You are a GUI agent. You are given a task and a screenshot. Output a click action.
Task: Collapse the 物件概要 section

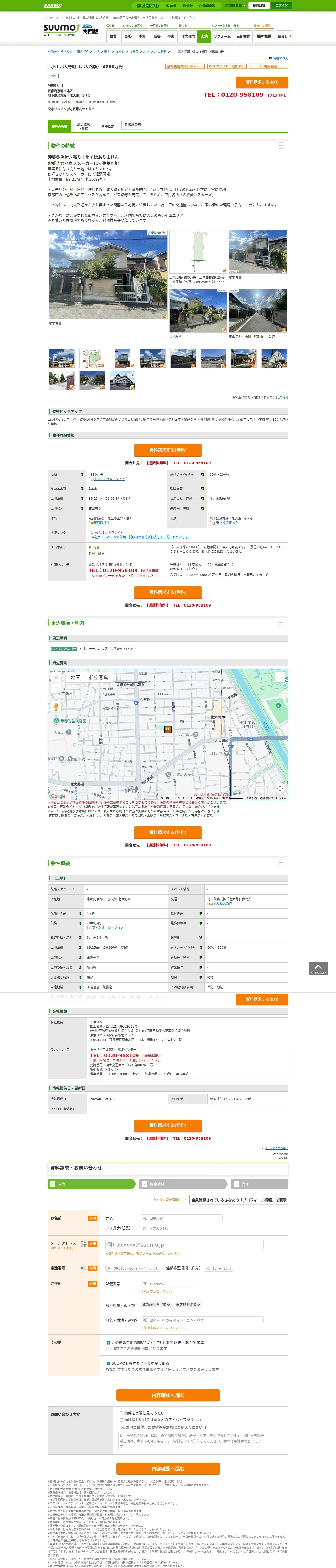[281, 862]
